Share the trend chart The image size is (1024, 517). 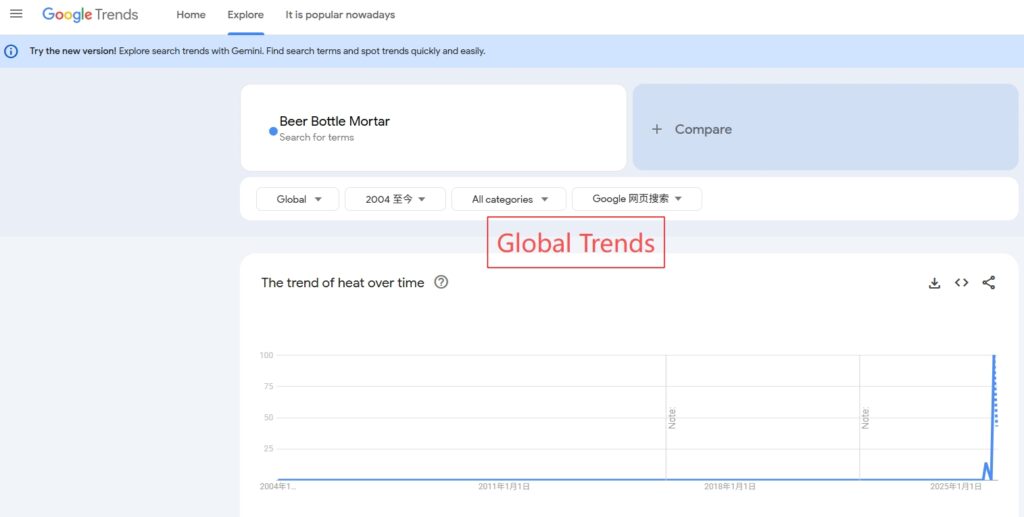point(988,283)
